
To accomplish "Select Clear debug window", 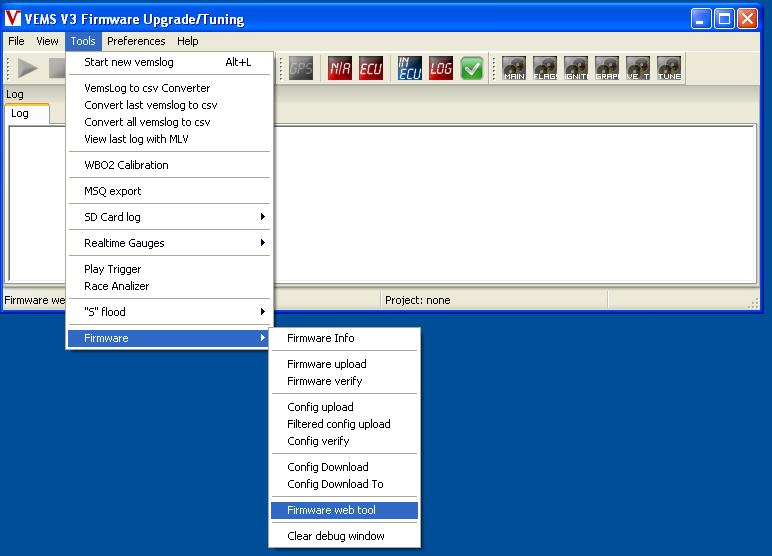I will [x=344, y=536].
